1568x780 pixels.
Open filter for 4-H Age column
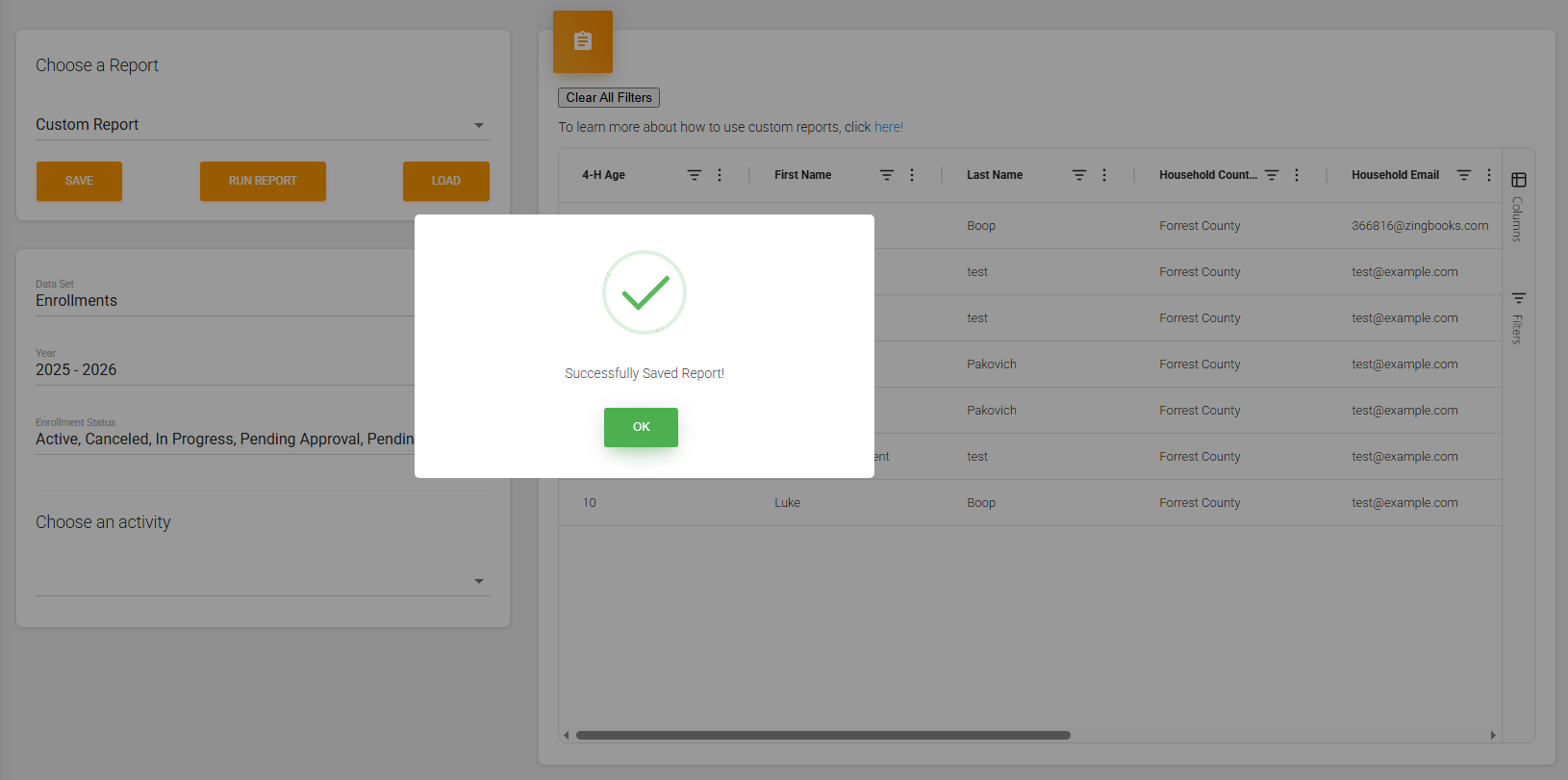point(694,175)
